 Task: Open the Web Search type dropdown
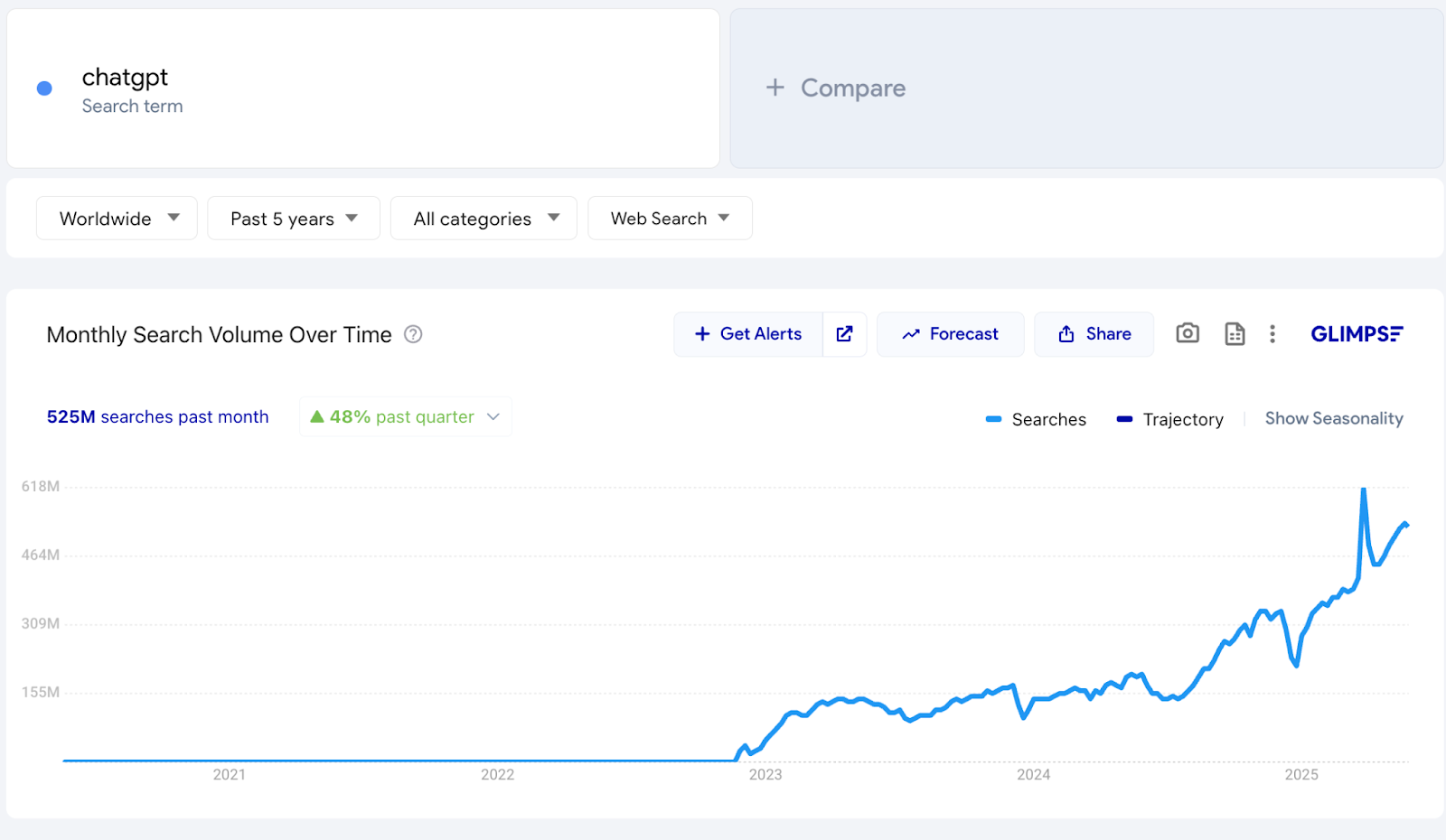[670, 219]
